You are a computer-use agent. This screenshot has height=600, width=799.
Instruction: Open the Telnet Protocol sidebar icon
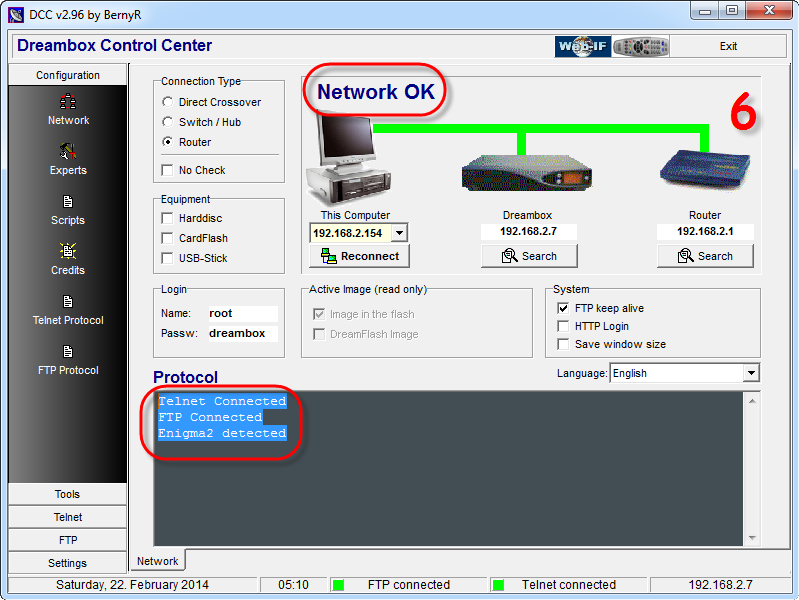(68, 302)
